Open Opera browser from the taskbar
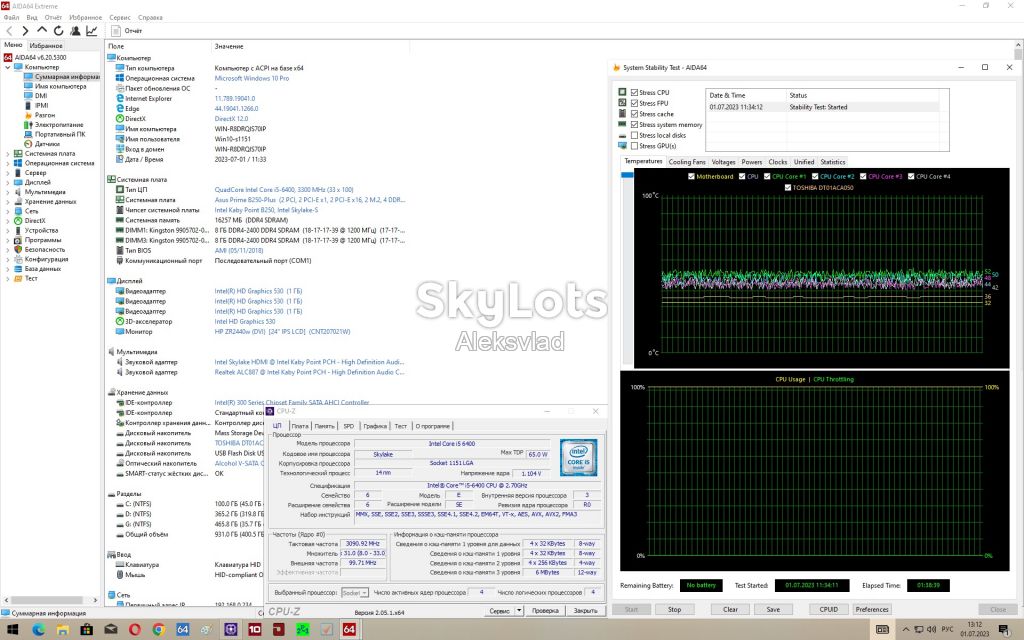 point(135,630)
